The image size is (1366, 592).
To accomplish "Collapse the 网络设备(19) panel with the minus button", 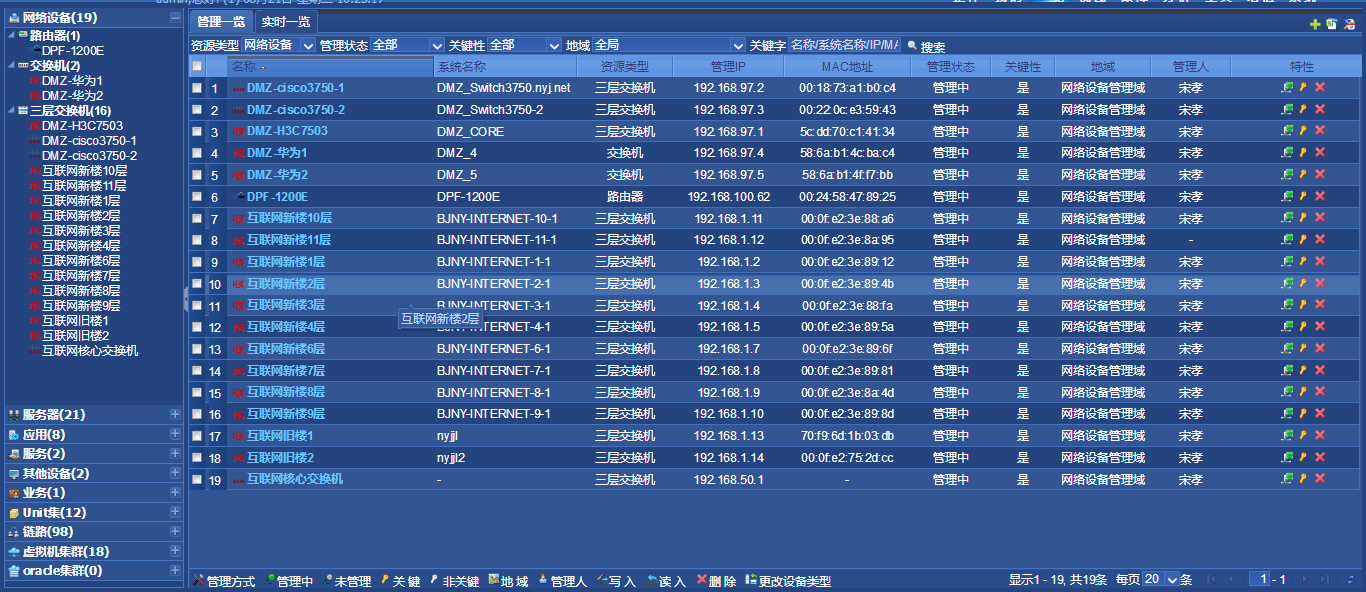I will [175, 17].
